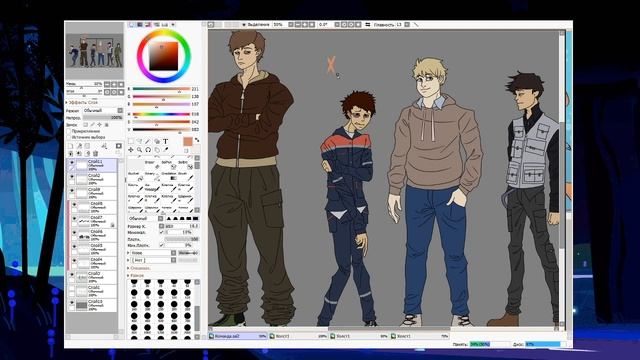Image resolution: width=640 pixels, height=360 pixels.
Task: Open the layer blend mode dropdown Обычный
Action: coord(102,111)
